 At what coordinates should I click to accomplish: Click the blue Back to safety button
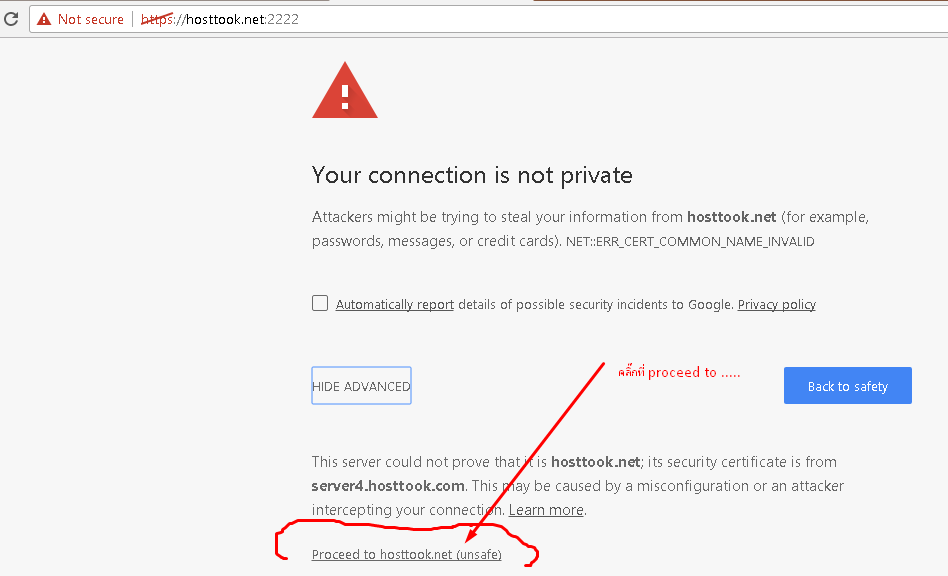[848, 386]
